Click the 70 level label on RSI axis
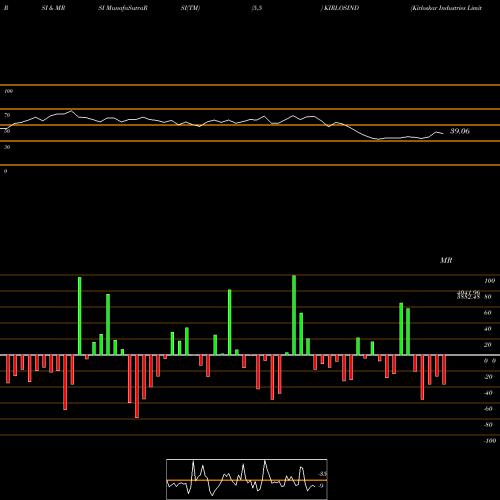Image resolution: width=500 pixels, height=500 pixels. coord(7,115)
